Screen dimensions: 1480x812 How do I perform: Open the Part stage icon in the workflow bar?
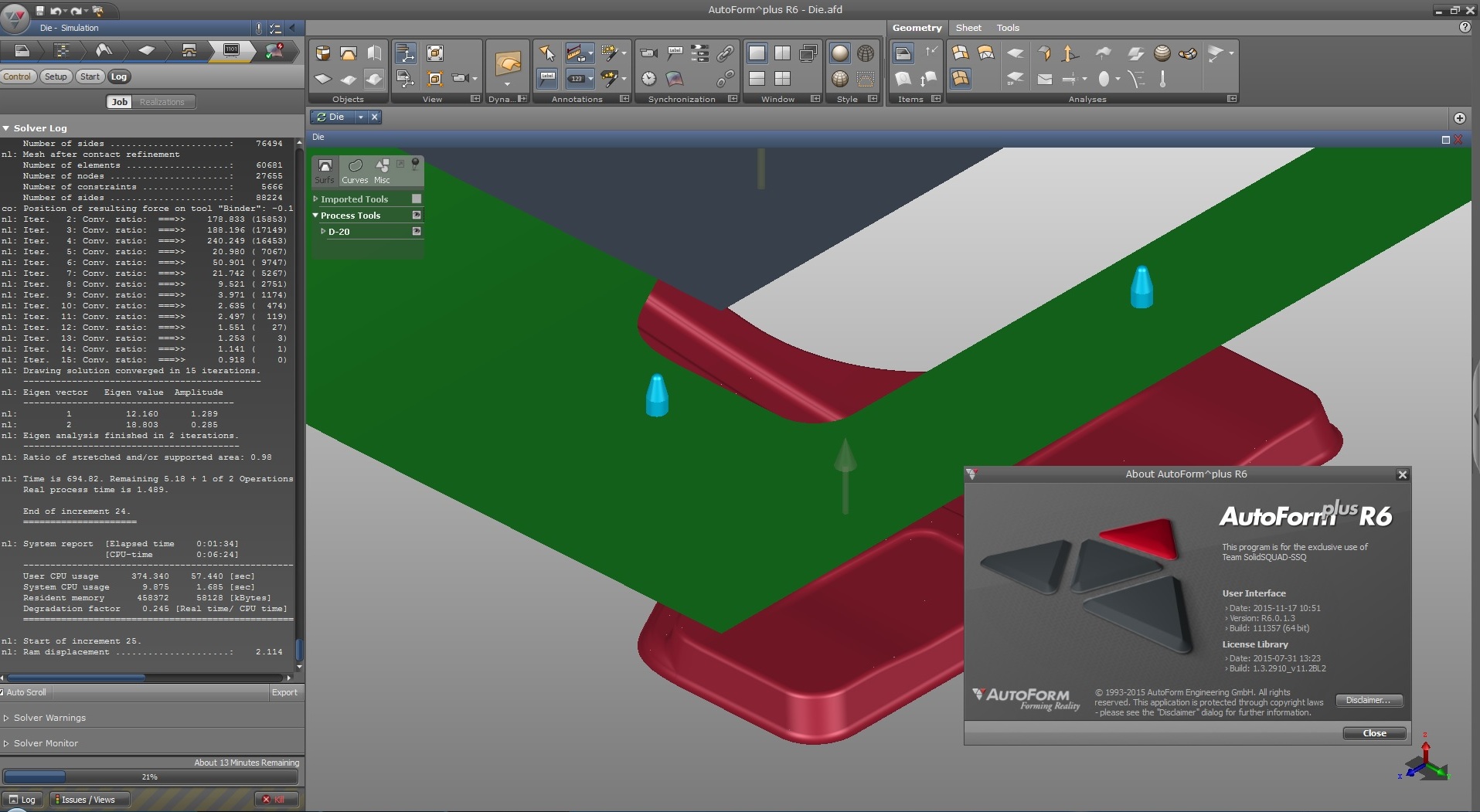tap(21, 50)
